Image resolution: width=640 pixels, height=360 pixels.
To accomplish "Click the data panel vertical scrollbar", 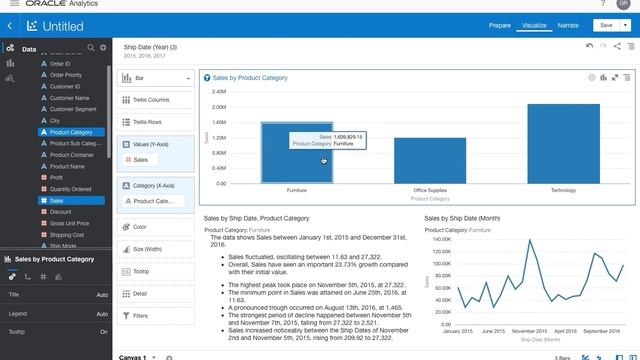I will tap(109, 111).
